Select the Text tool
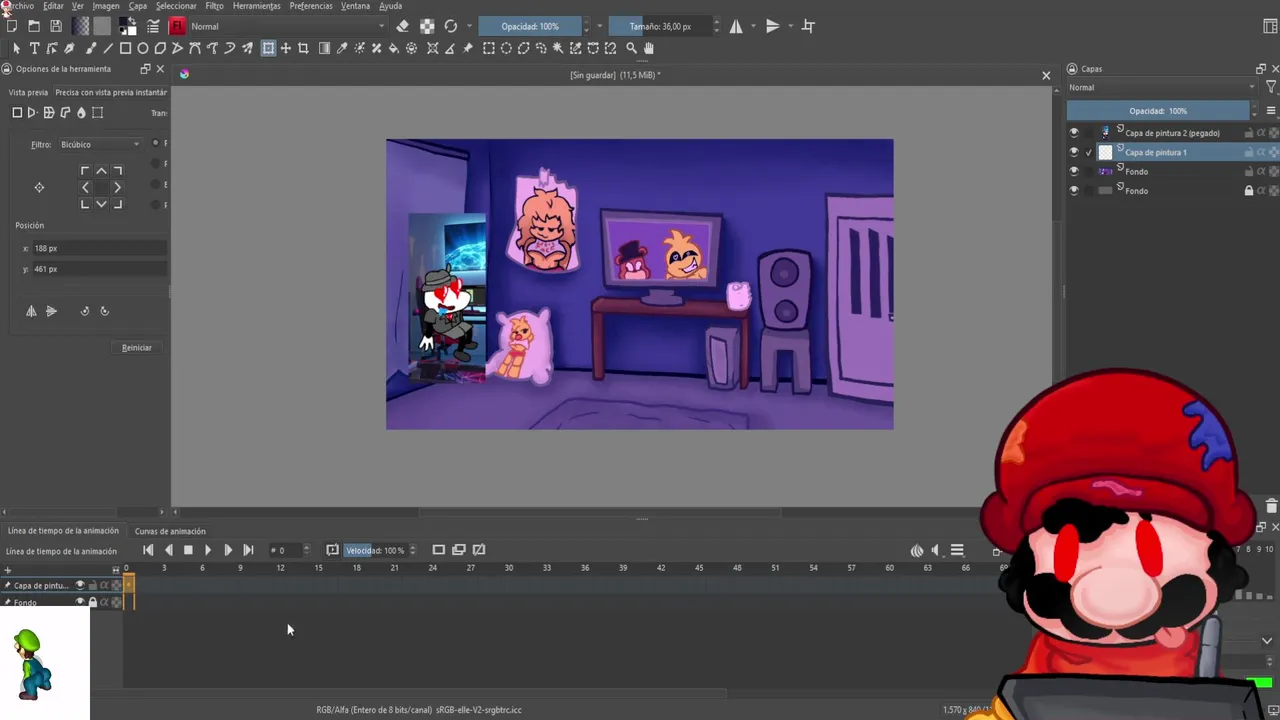Viewport: 1280px width, 720px height. pos(34,48)
